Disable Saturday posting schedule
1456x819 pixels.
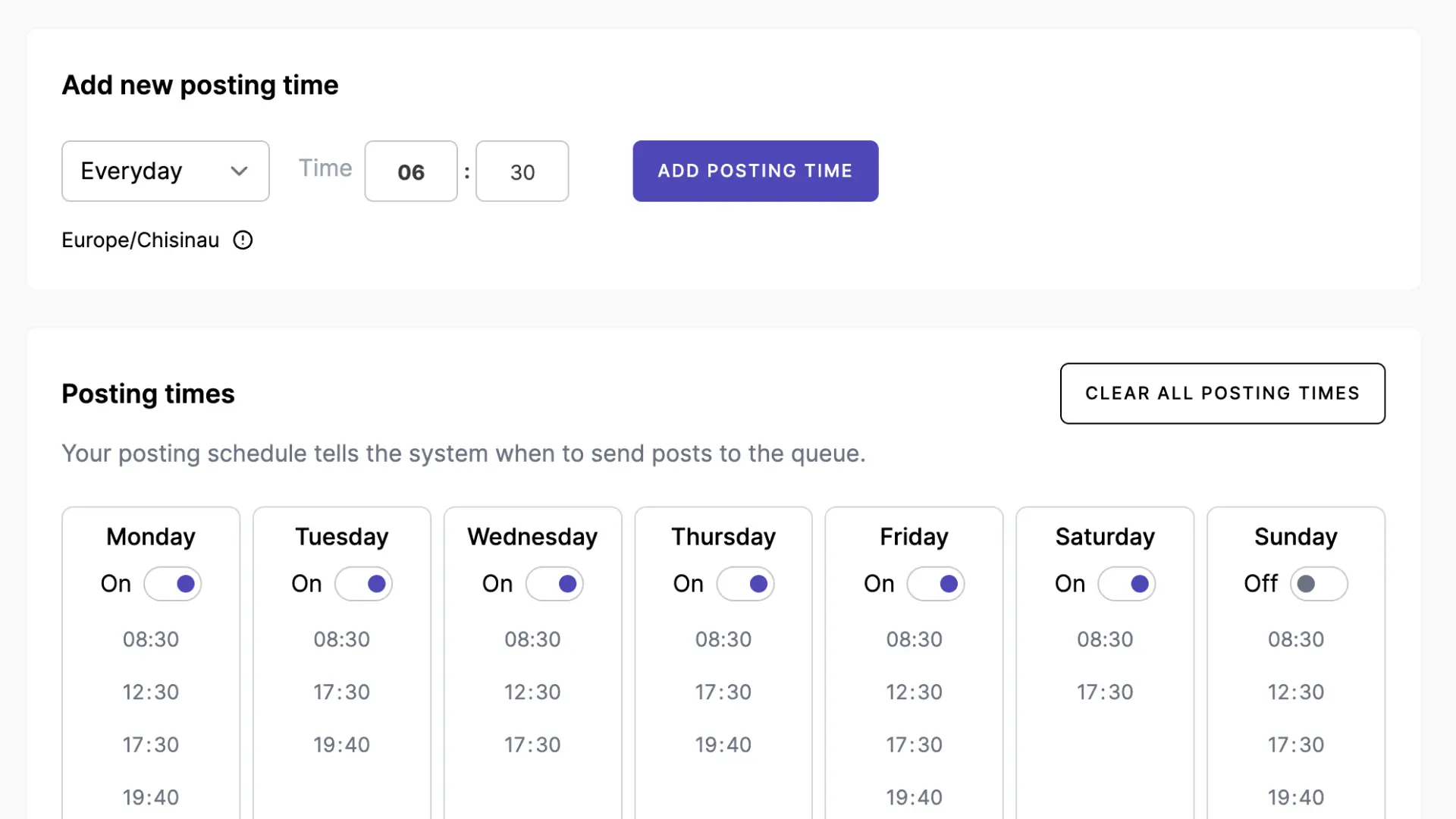(x=1128, y=583)
